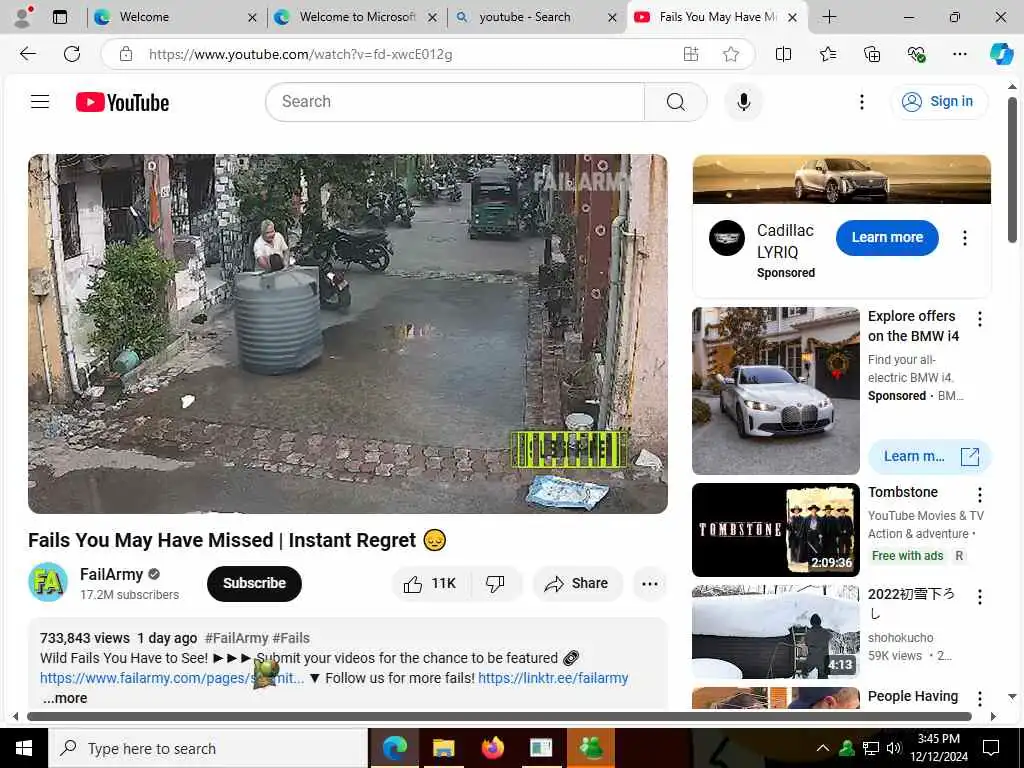Switch to youtube - Search tab
This screenshot has height=768, width=1024.
[536, 17]
